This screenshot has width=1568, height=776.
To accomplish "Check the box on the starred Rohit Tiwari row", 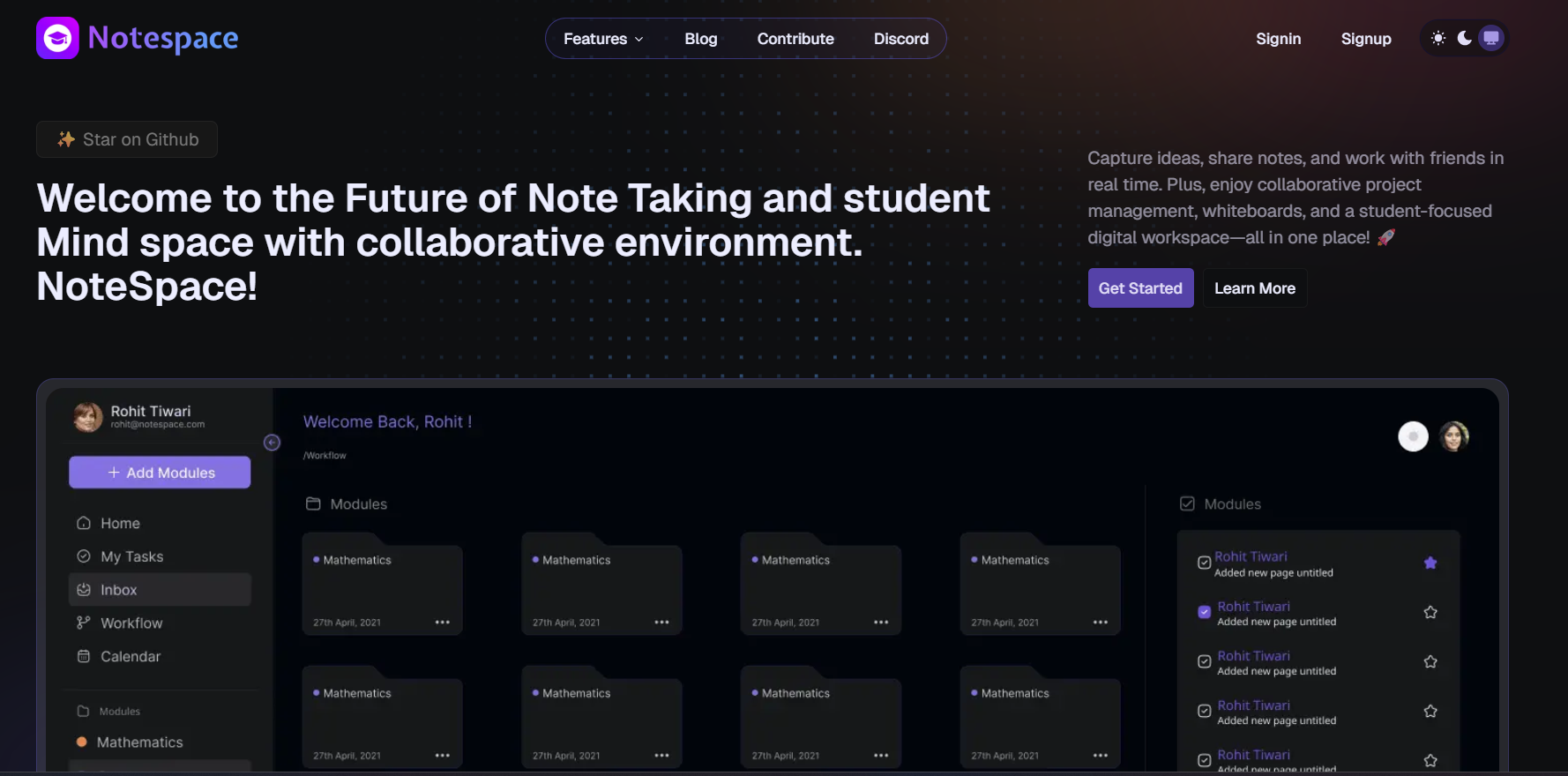I will (1204, 563).
